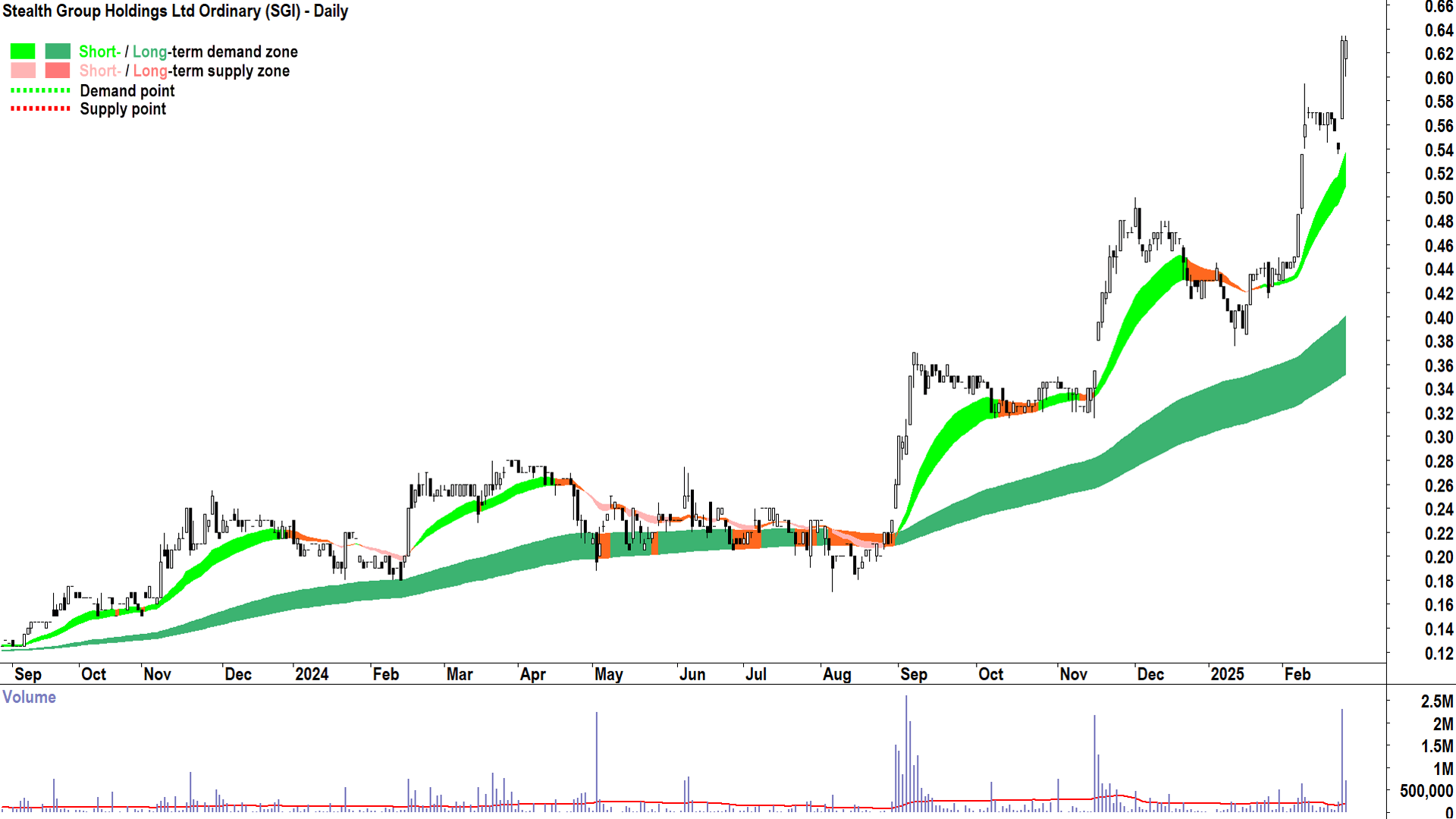Viewport: 1456px width, 819px height.
Task: Click the 0.64 price axis label
Action: coord(1439,30)
